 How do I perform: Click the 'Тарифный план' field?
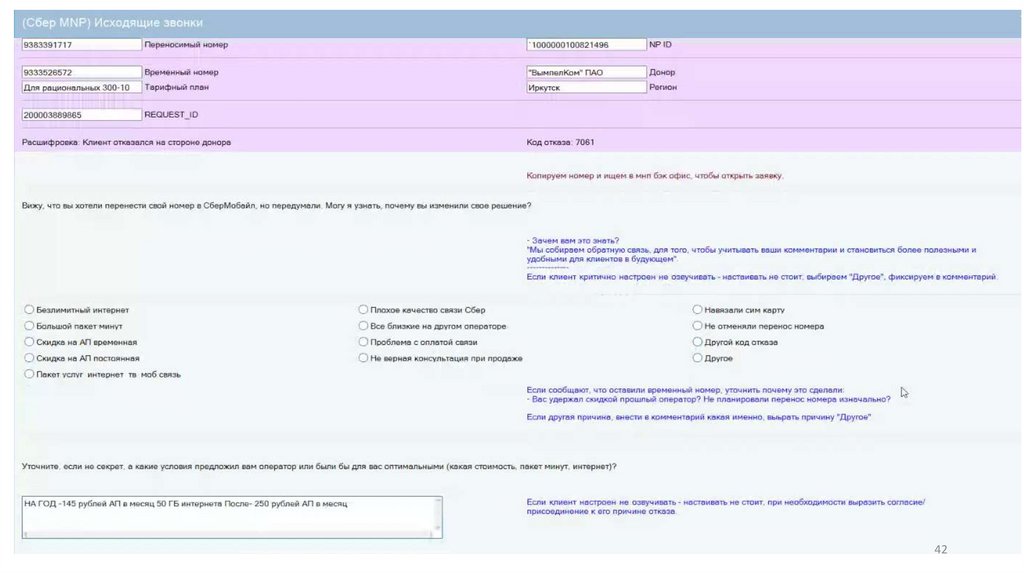click(x=82, y=87)
